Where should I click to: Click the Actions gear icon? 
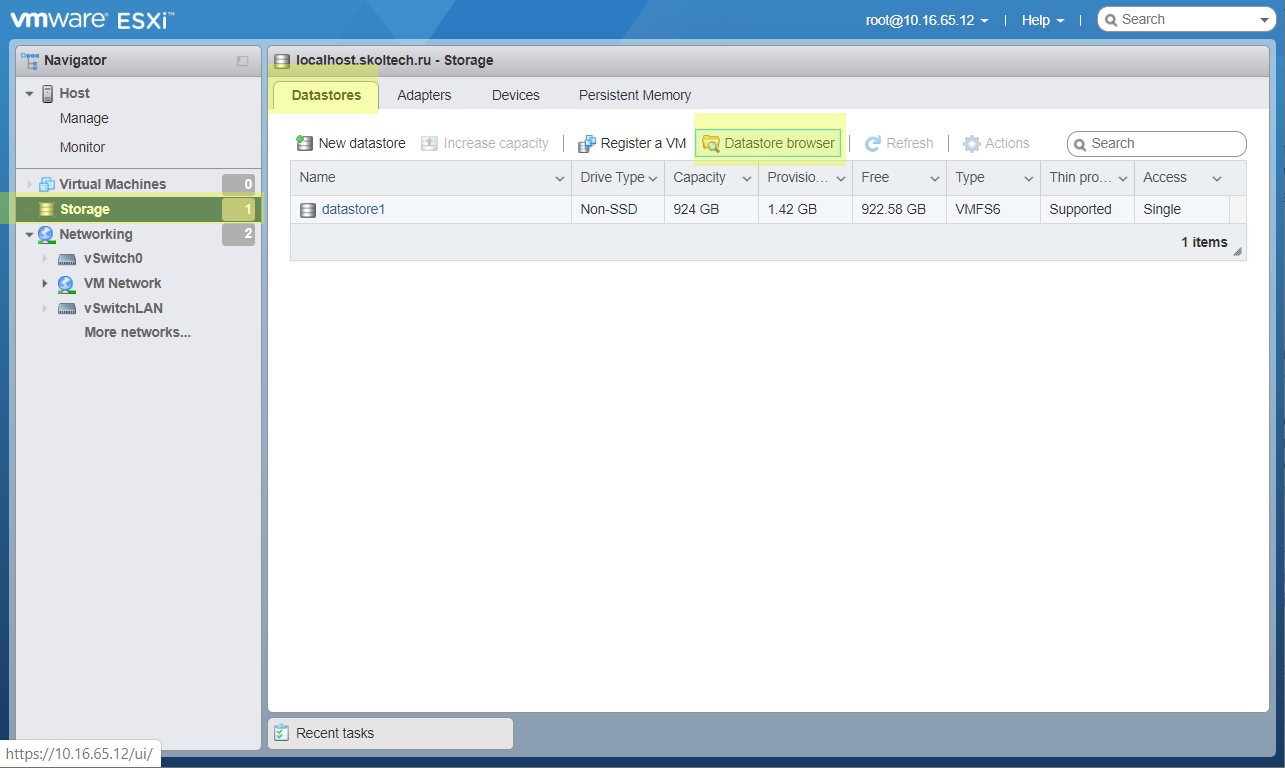(x=971, y=144)
